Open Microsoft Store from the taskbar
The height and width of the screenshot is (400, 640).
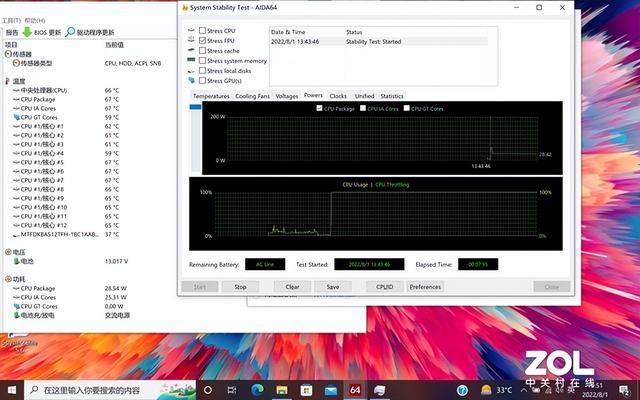point(306,390)
